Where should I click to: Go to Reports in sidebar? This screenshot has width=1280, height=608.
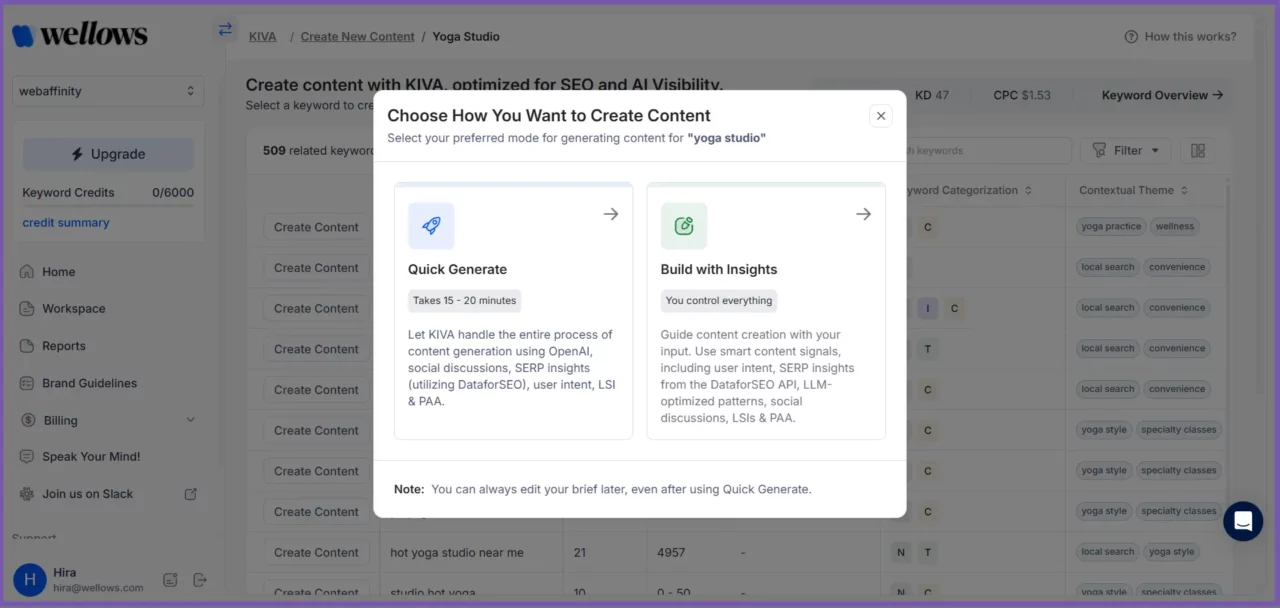pos(63,346)
